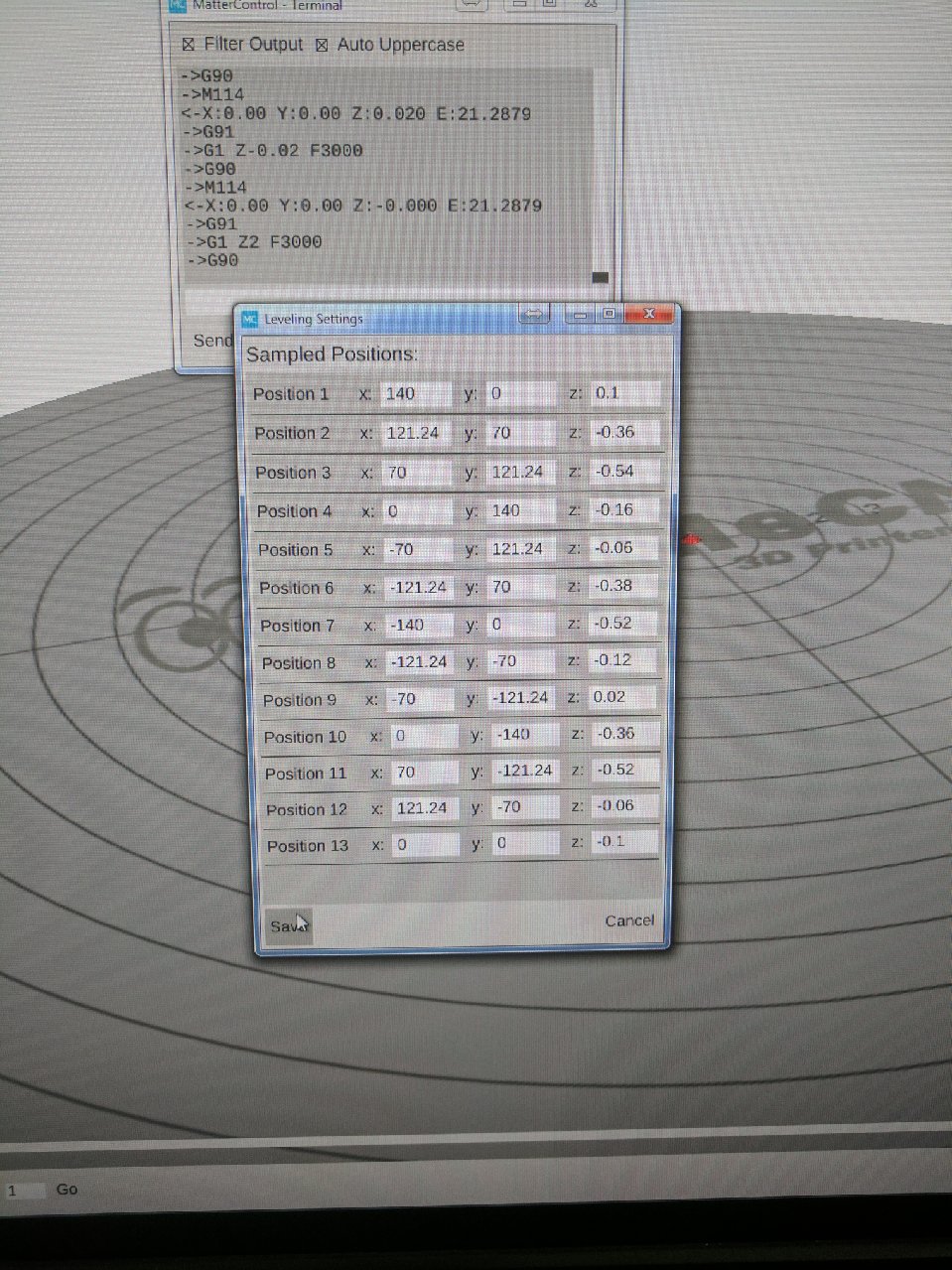Viewport: 952px width, 1270px height.
Task: Close the Leveling Settings window
Action: 649,314
